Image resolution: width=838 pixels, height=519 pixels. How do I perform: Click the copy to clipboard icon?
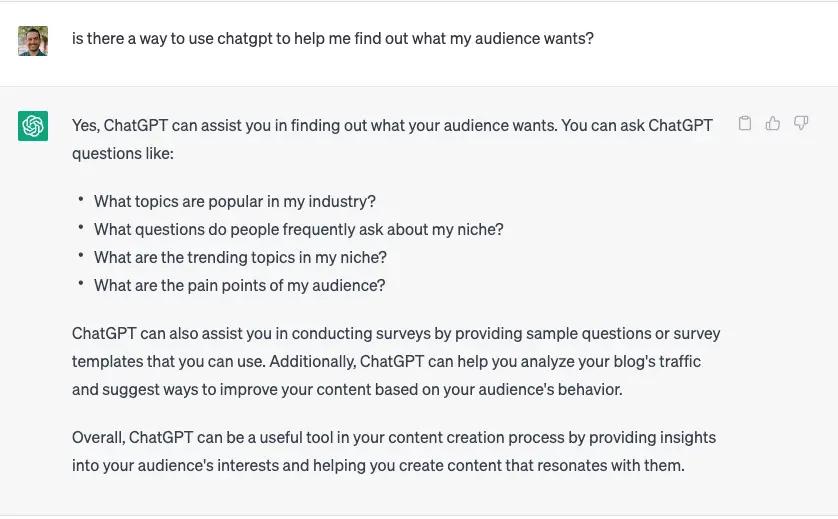point(744,123)
